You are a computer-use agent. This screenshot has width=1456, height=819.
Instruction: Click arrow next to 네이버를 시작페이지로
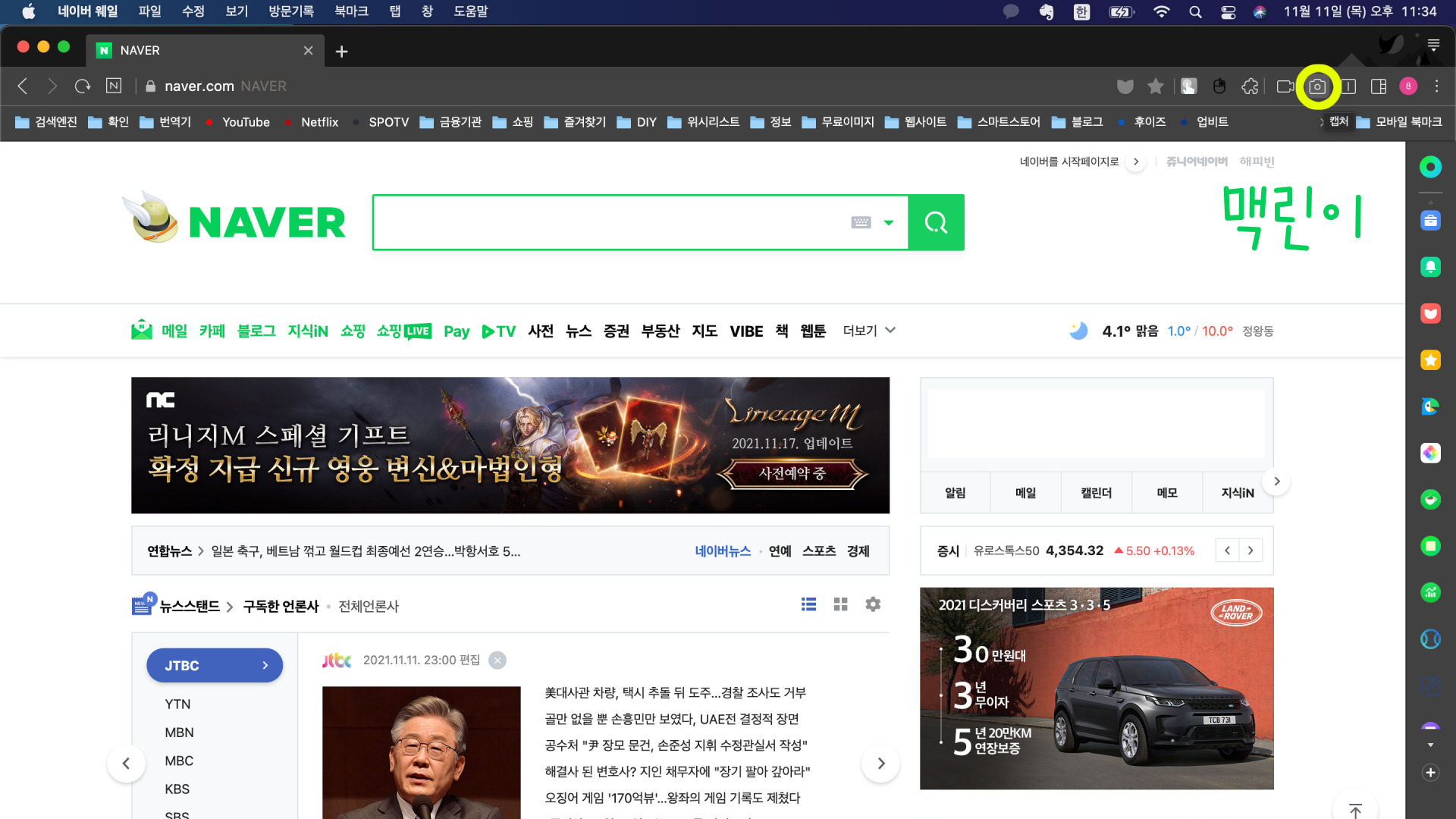(1135, 162)
